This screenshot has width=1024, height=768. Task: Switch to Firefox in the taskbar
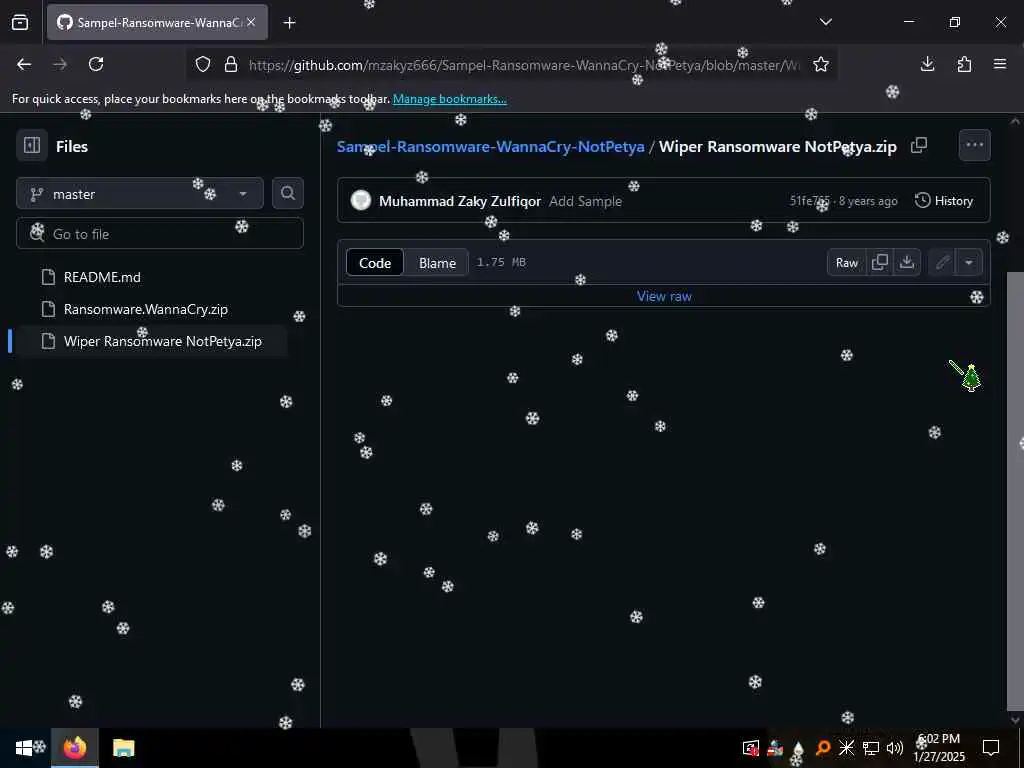(x=74, y=748)
